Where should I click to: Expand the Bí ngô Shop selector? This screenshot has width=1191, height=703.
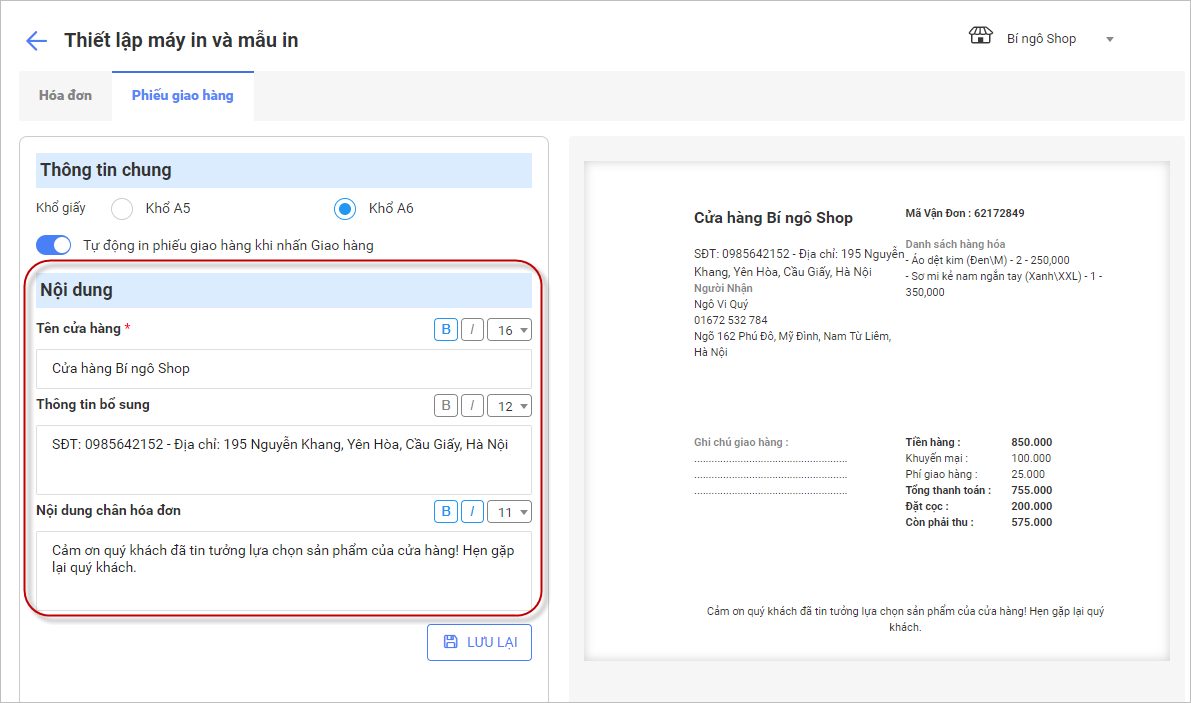click(1110, 39)
